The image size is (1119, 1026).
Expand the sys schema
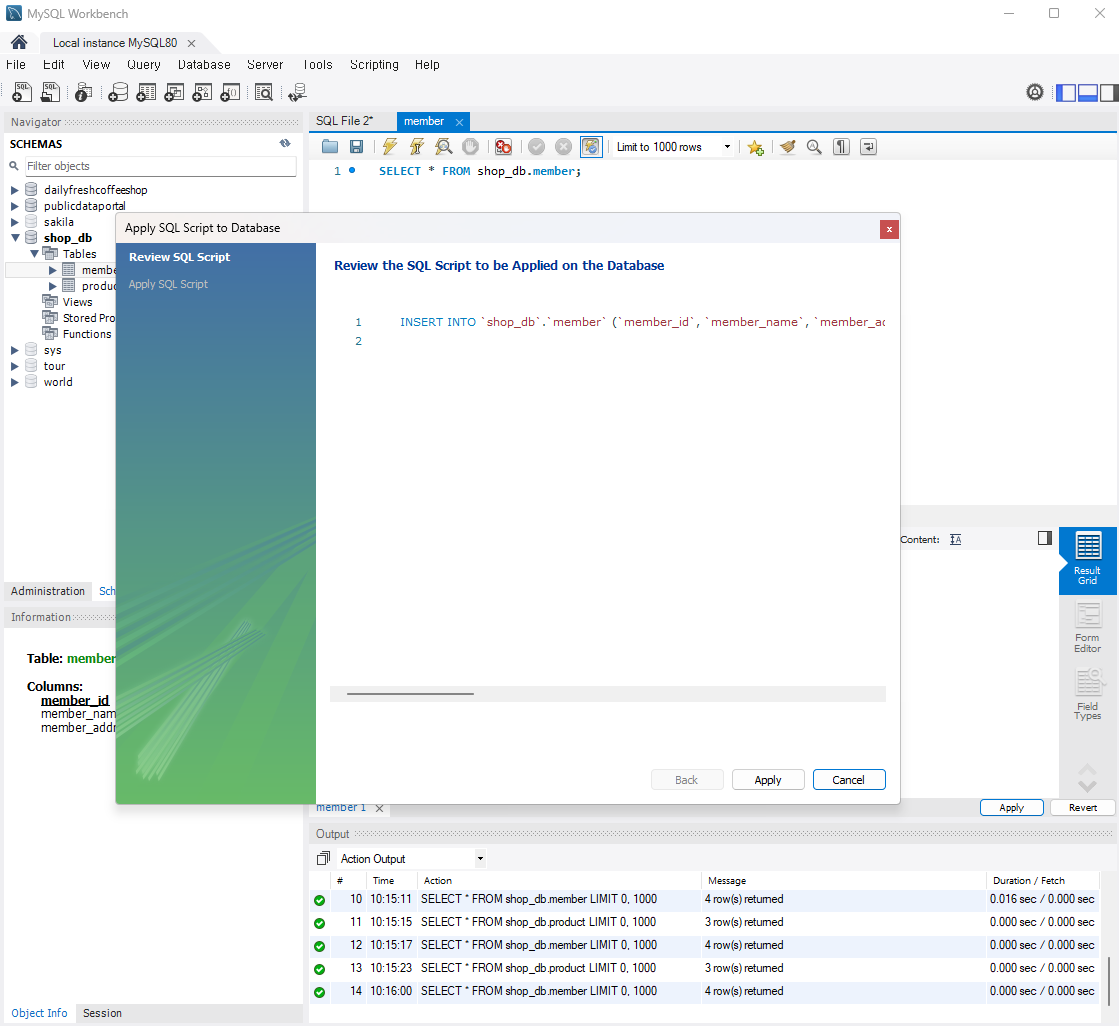click(x=14, y=350)
